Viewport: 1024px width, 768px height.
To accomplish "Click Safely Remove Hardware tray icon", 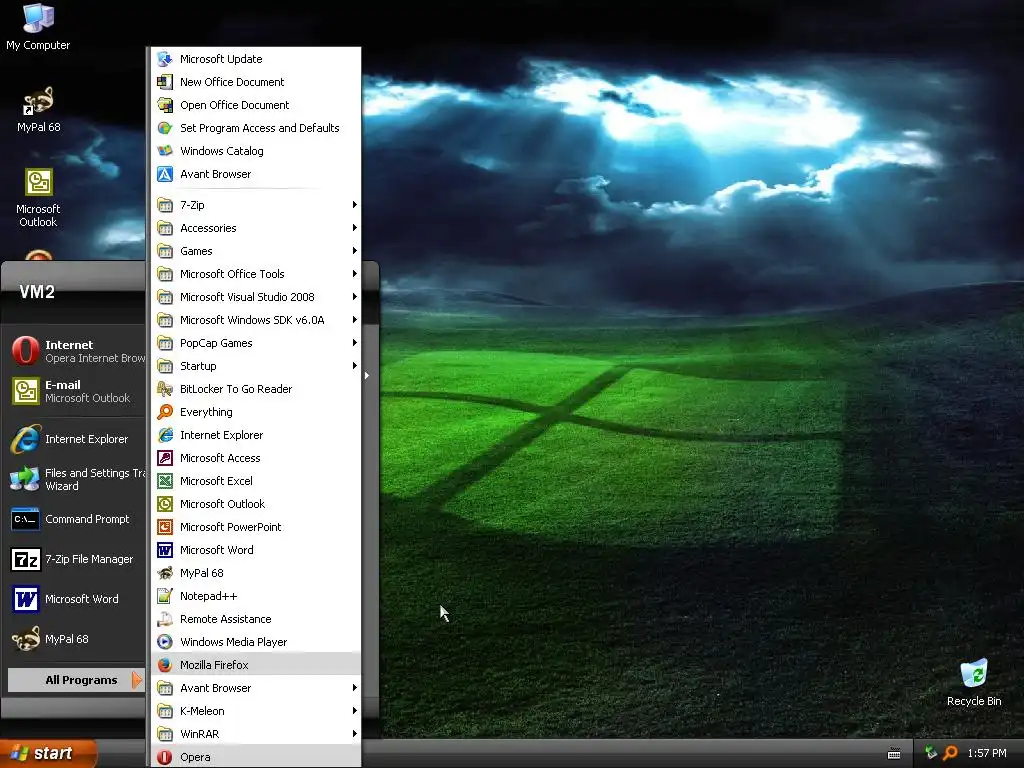I will point(931,753).
